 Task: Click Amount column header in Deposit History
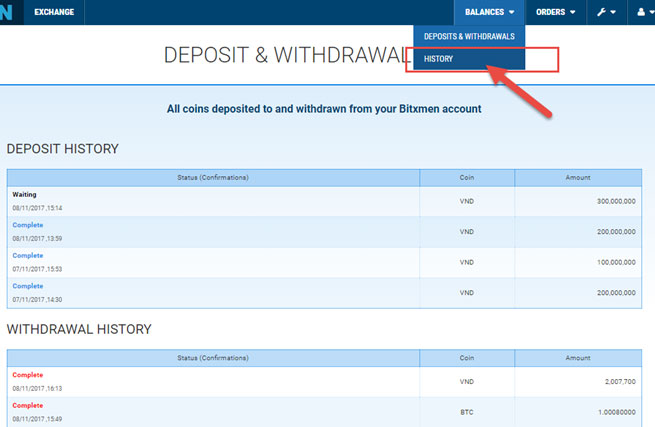577,177
